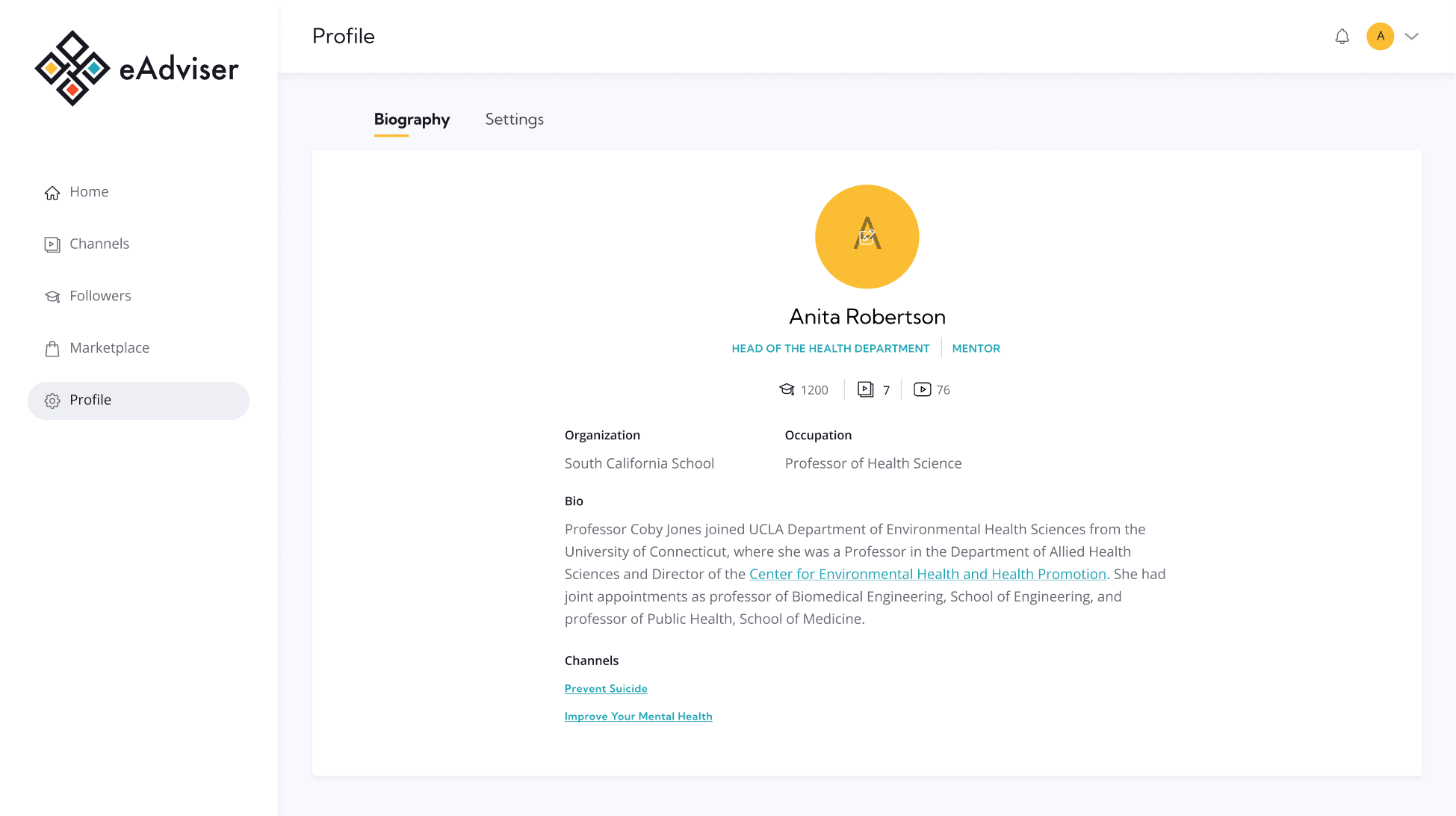The width and height of the screenshot is (1456, 816).
Task: Select the Followers icon in the sidebar
Action: coord(52,296)
